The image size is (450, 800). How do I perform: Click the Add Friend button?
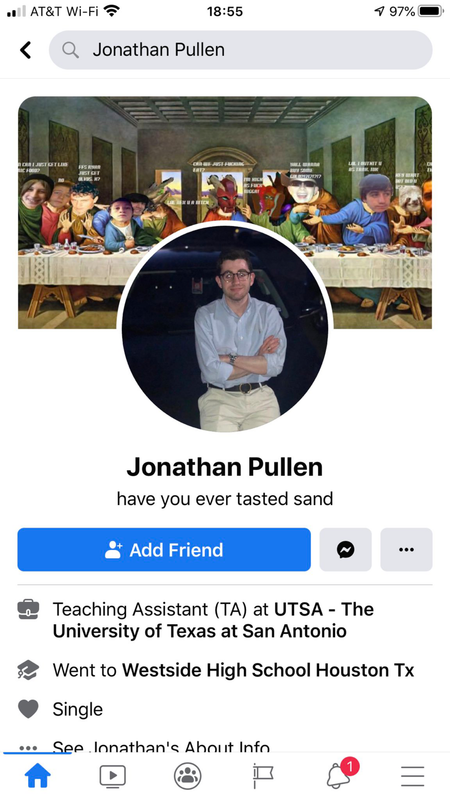point(164,549)
